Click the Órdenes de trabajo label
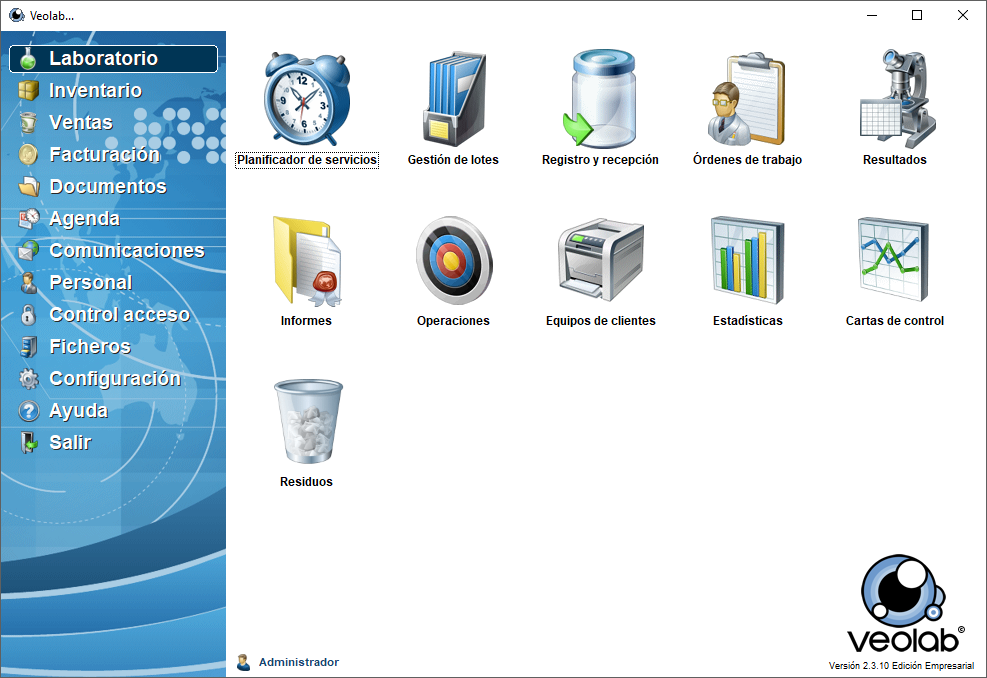Image resolution: width=987 pixels, height=678 pixels. pyautogui.click(x=748, y=160)
